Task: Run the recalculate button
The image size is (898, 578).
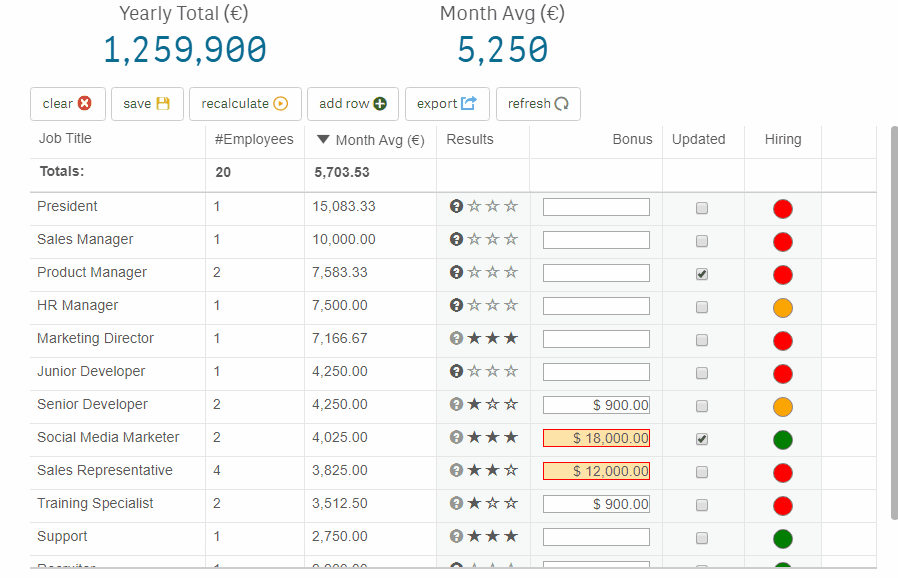Action: 245,104
